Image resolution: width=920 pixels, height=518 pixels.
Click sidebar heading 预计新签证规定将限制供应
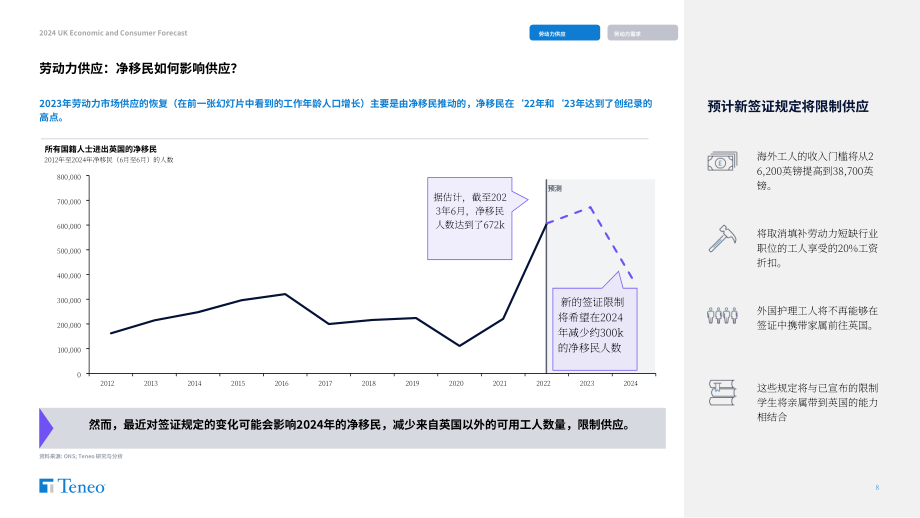788,107
